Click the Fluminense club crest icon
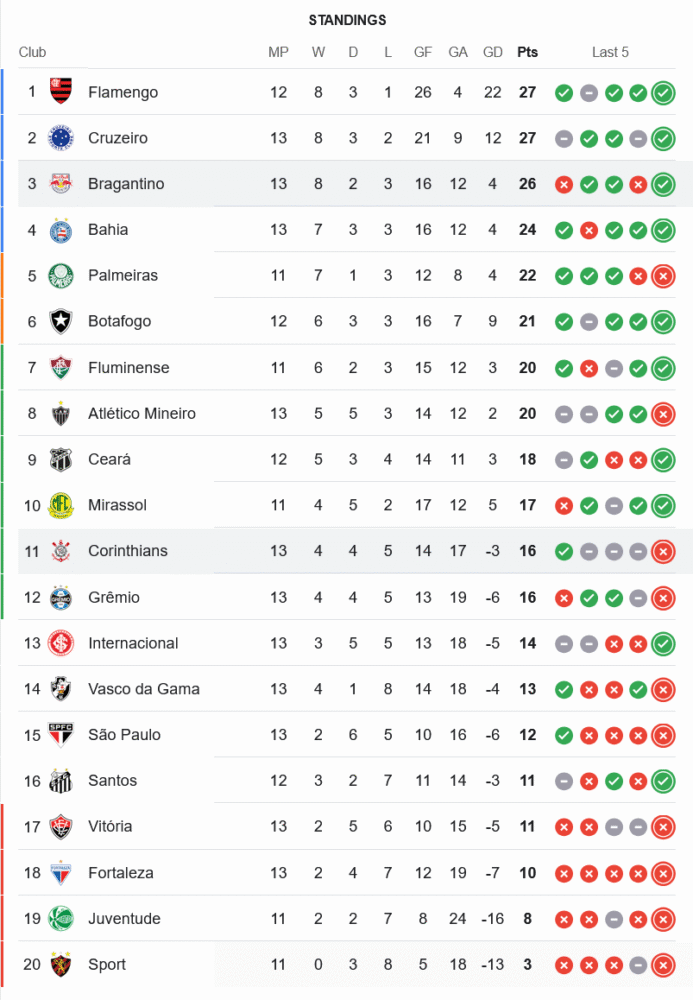Screen dimensions: 693x1000 (61, 368)
